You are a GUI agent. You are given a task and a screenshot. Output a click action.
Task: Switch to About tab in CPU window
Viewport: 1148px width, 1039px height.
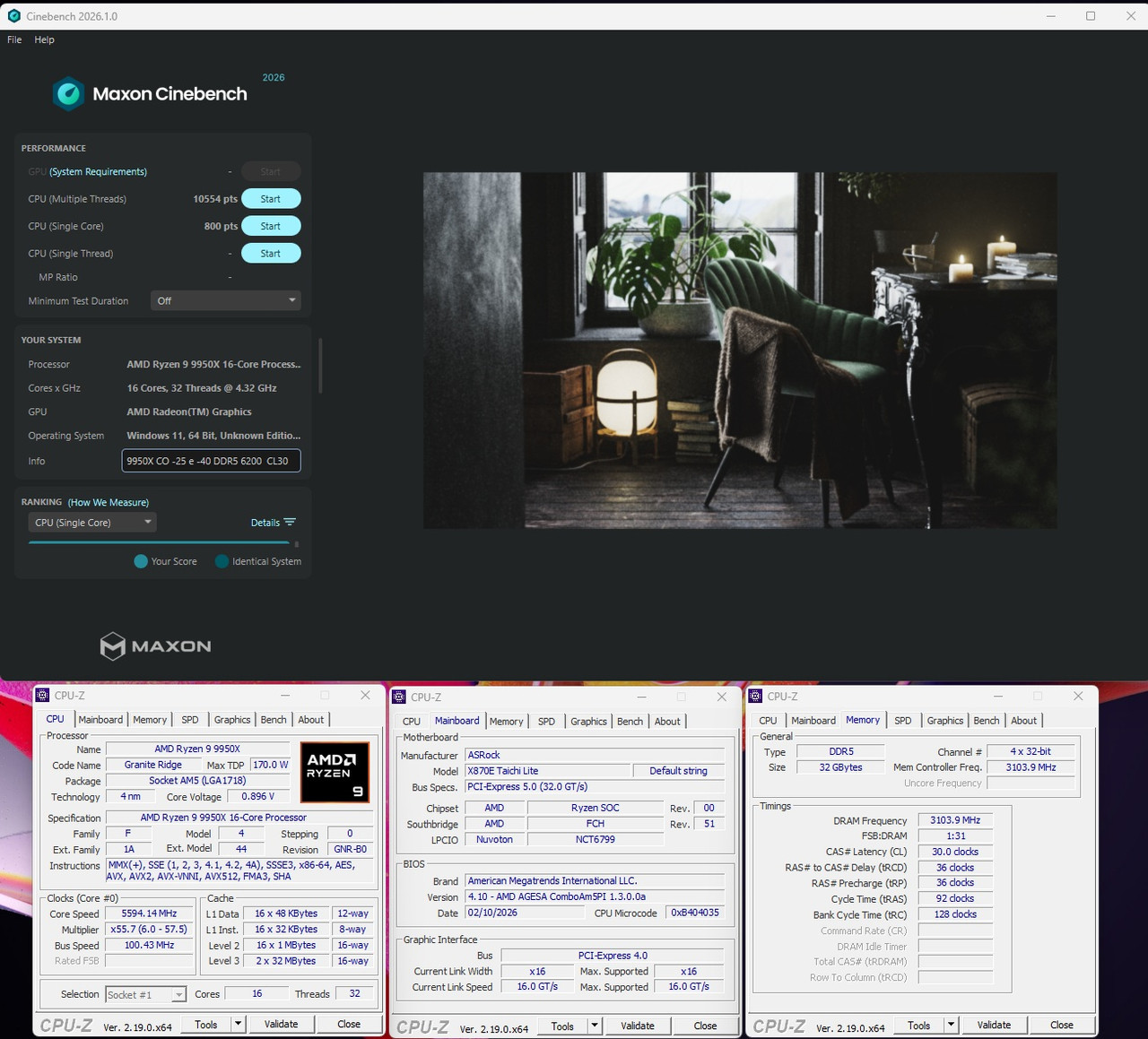[x=311, y=720]
